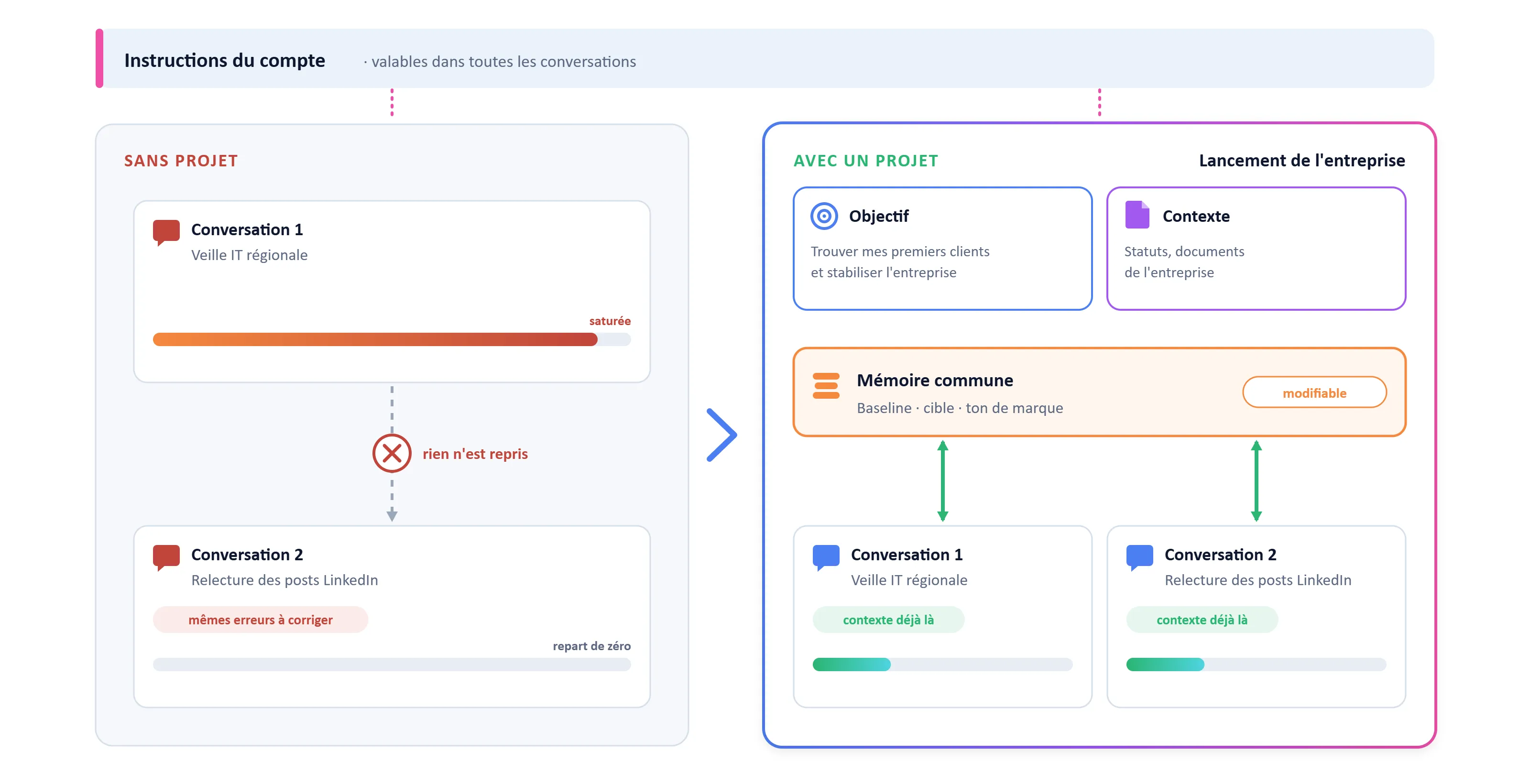Screen dimensions: 1530x784
Task: Click the red Conversation 1 chat bubble icon
Action: pyautogui.click(x=166, y=232)
